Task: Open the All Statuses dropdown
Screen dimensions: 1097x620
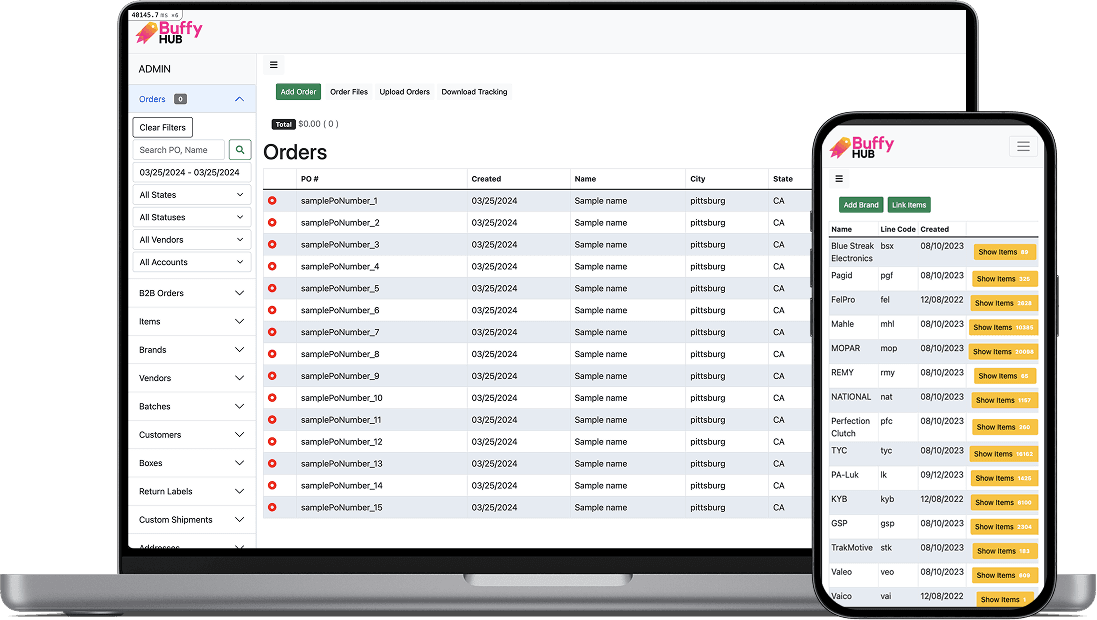Action: coord(192,217)
